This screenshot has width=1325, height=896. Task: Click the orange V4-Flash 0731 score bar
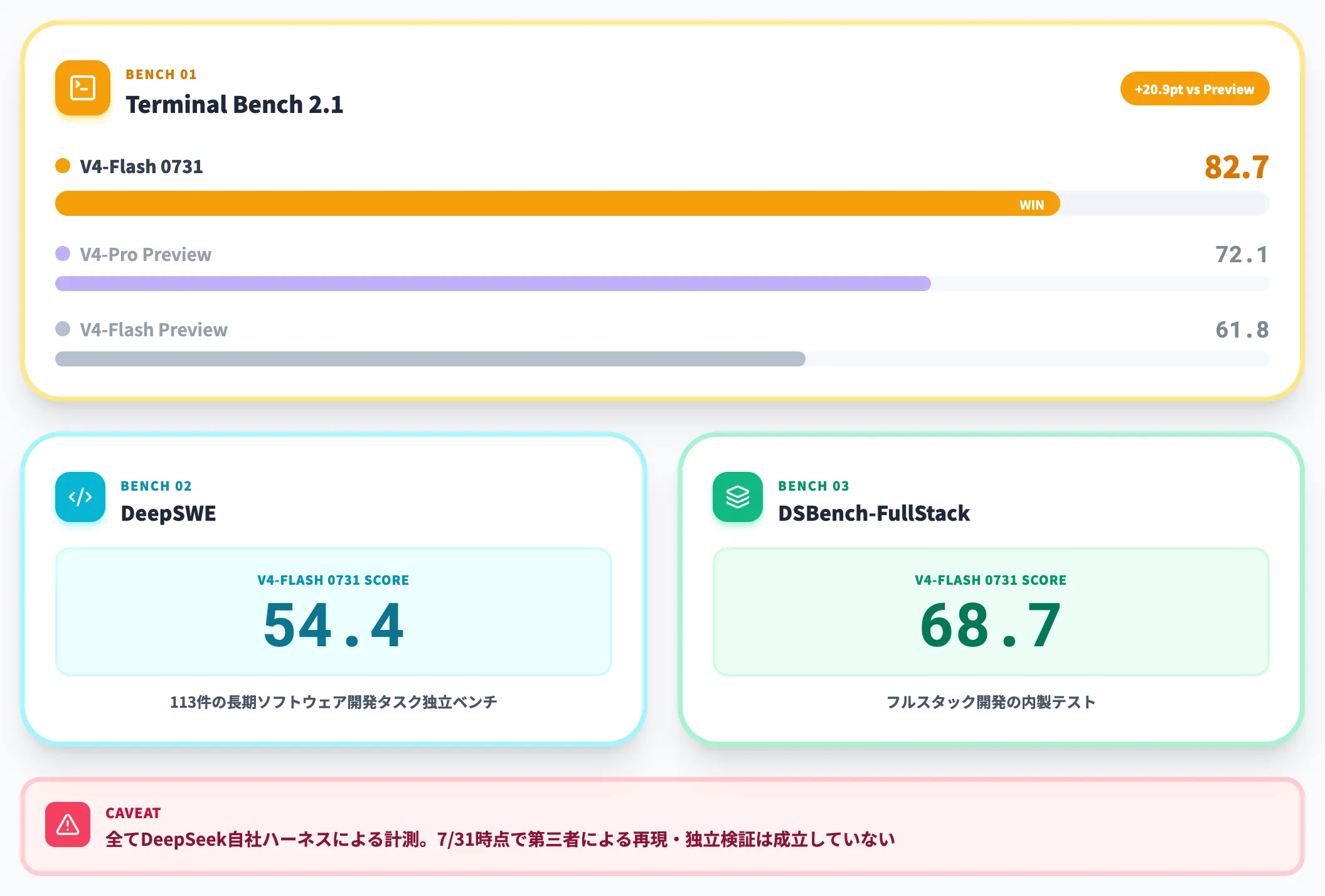tap(558, 203)
